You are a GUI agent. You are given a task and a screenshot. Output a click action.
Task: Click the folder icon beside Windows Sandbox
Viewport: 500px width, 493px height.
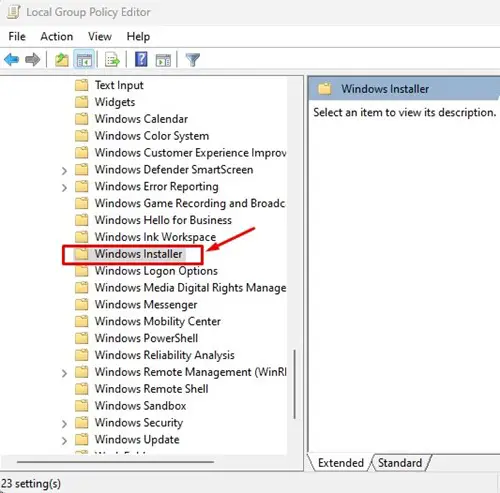tap(82, 406)
